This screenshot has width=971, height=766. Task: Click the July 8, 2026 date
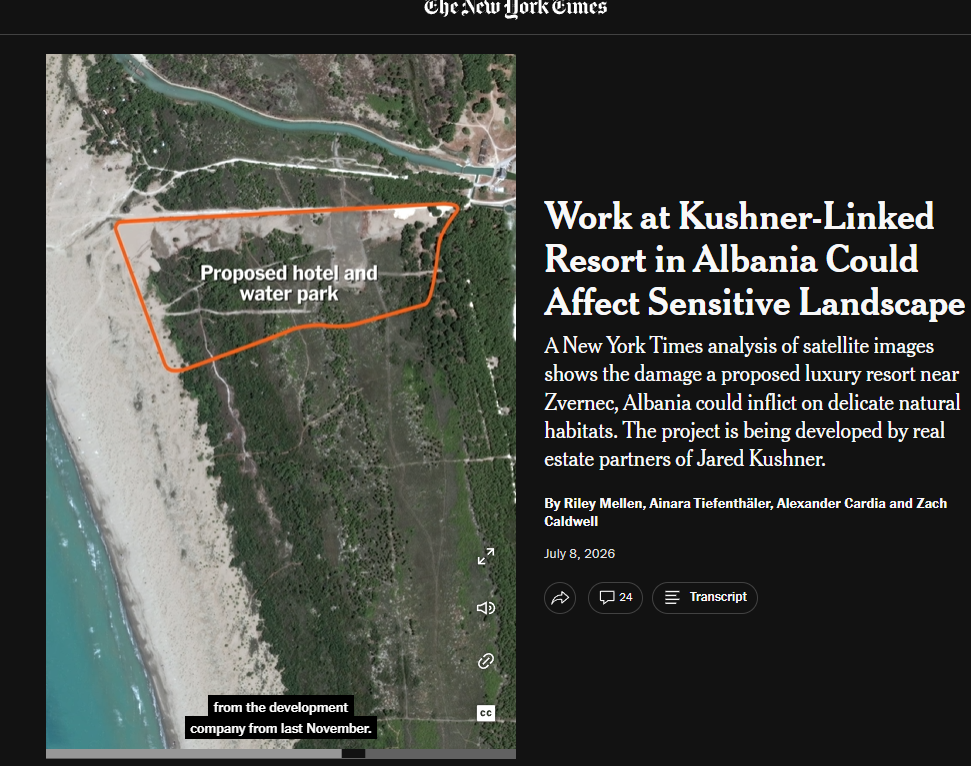tap(580, 554)
